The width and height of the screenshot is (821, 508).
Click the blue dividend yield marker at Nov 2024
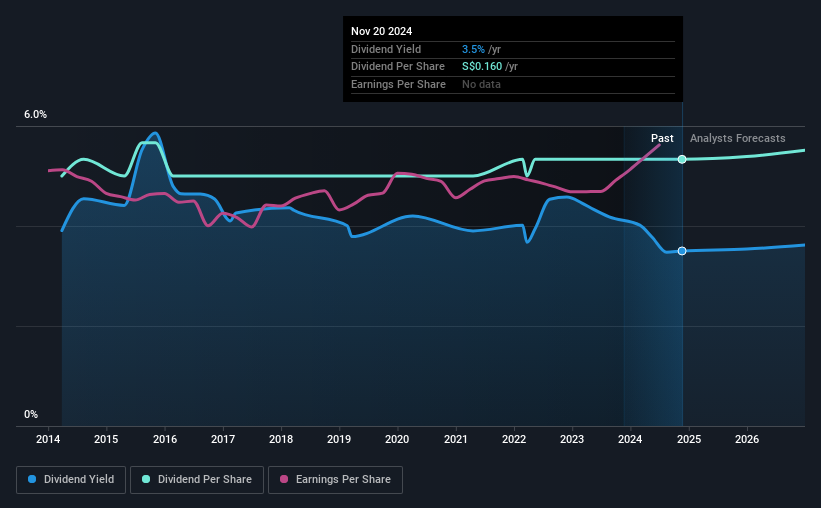pos(682,251)
